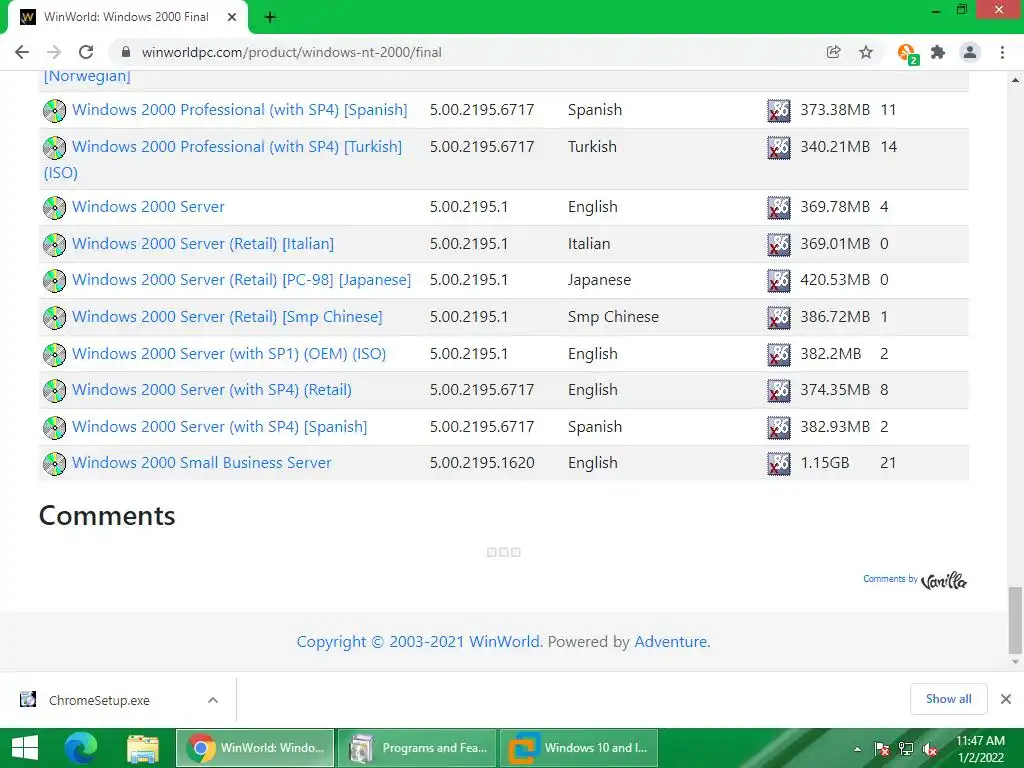Follow the Copyright 2003-2021 WinWorld link
This screenshot has height=768, width=1024.
pos(419,641)
